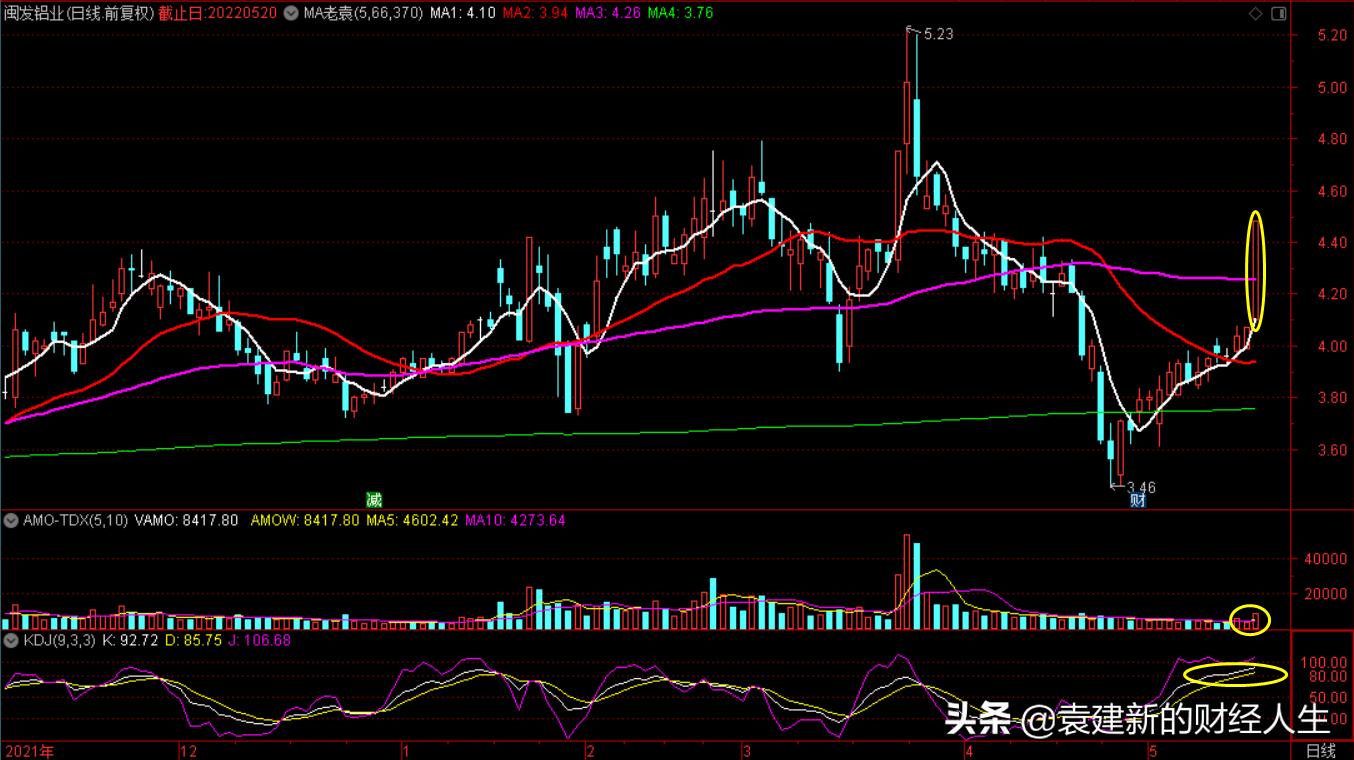This screenshot has width=1354, height=760.
Task: Click the diamond icon at chart top-right
Action: pos(1256,13)
